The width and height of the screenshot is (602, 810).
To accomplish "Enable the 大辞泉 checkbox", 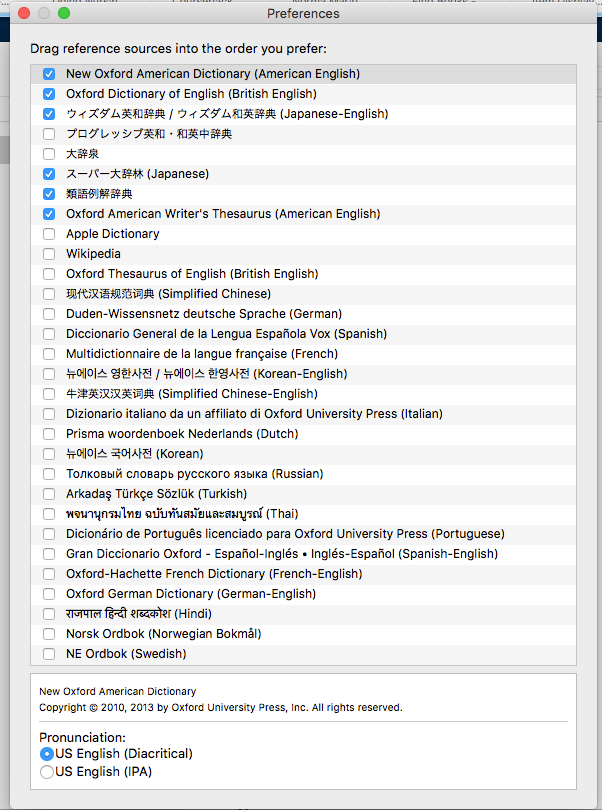I will [x=49, y=154].
